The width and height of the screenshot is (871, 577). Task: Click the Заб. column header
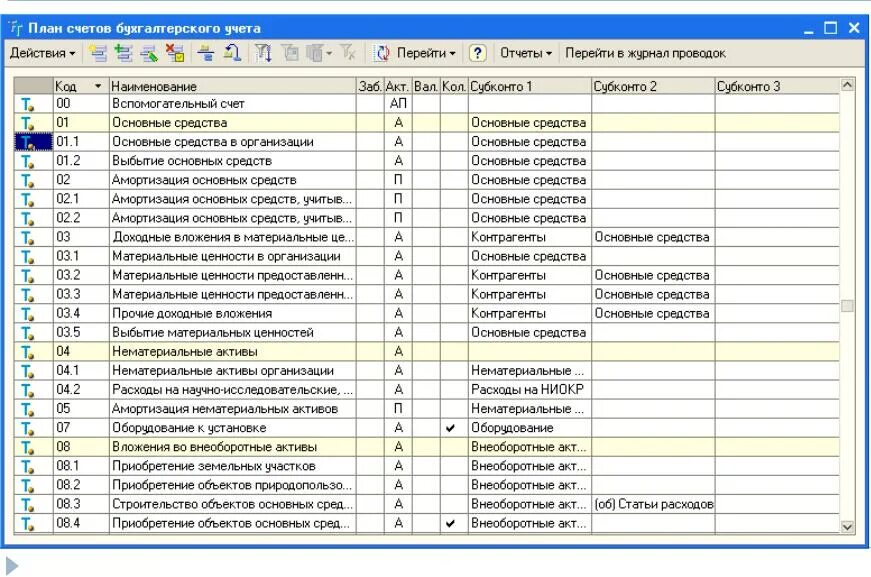click(x=370, y=86)
